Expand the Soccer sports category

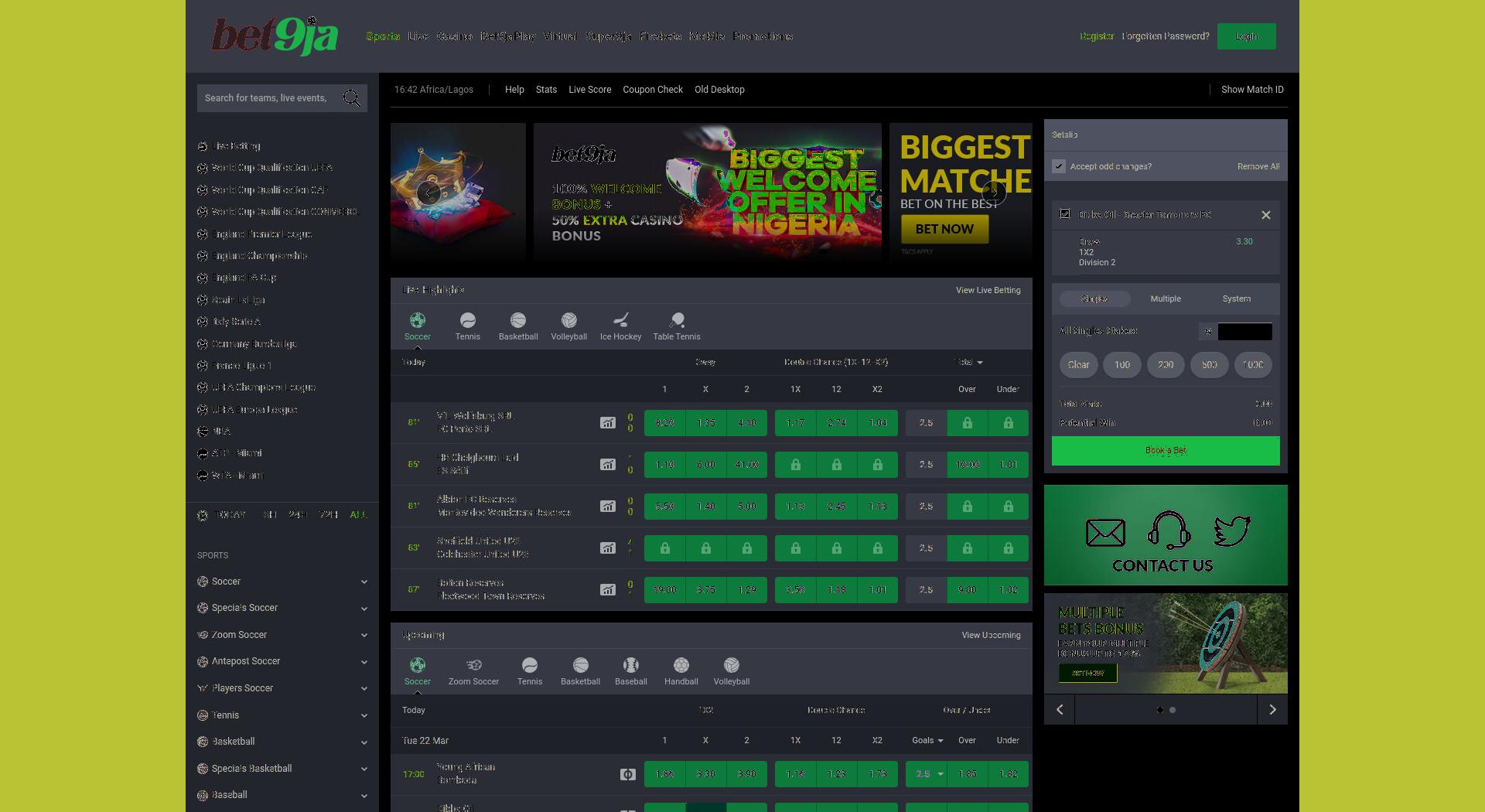point(282,582)
